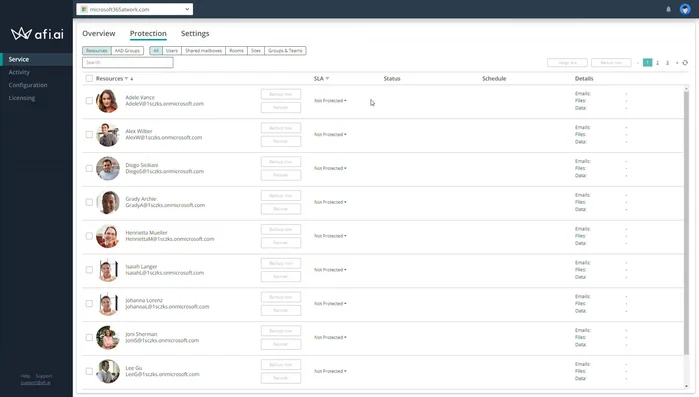Click into the Search input field
Screen dimensions: 699x397
[128, 63]
